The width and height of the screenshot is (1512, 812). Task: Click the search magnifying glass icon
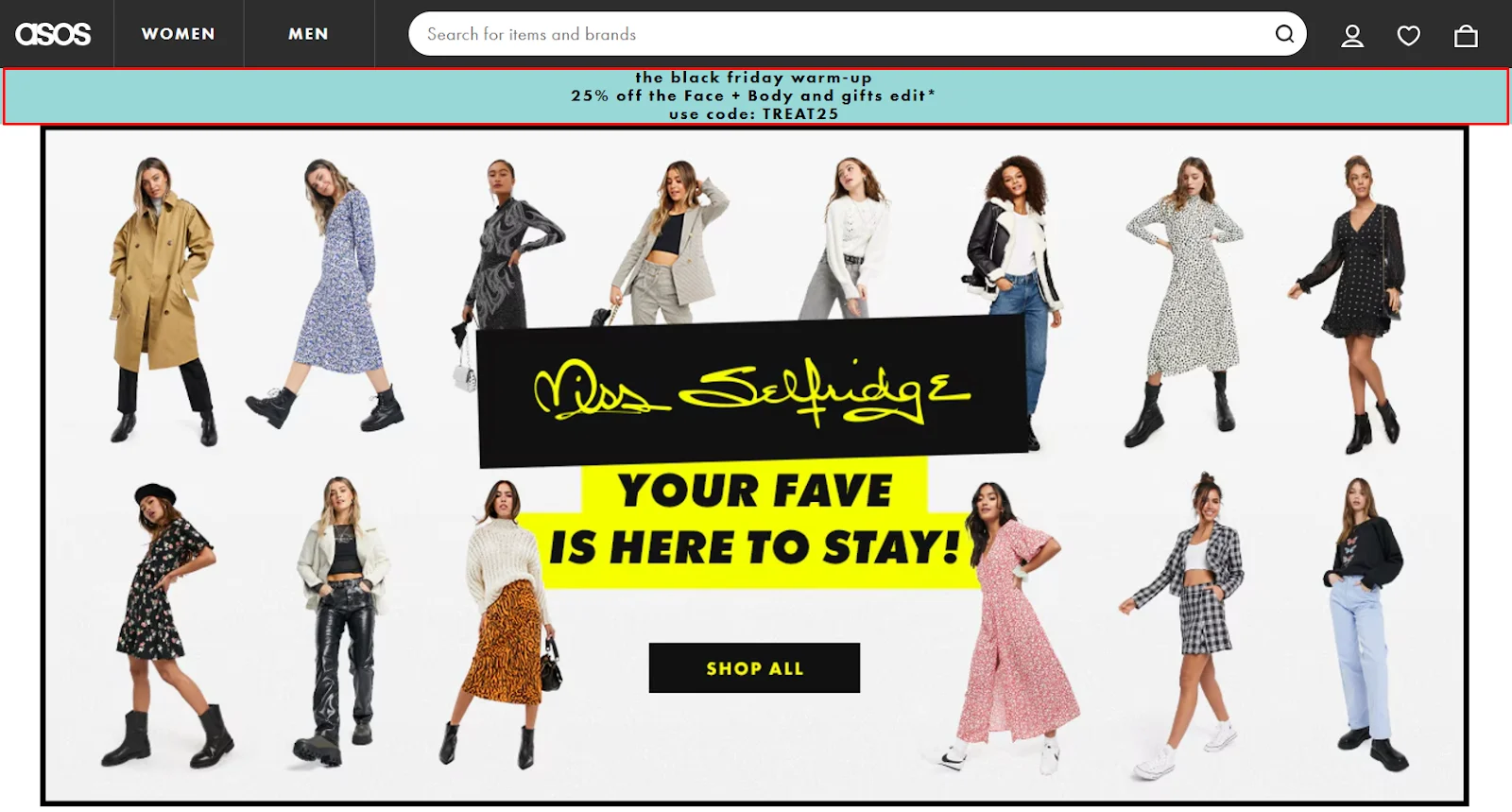coord(1284,34)
